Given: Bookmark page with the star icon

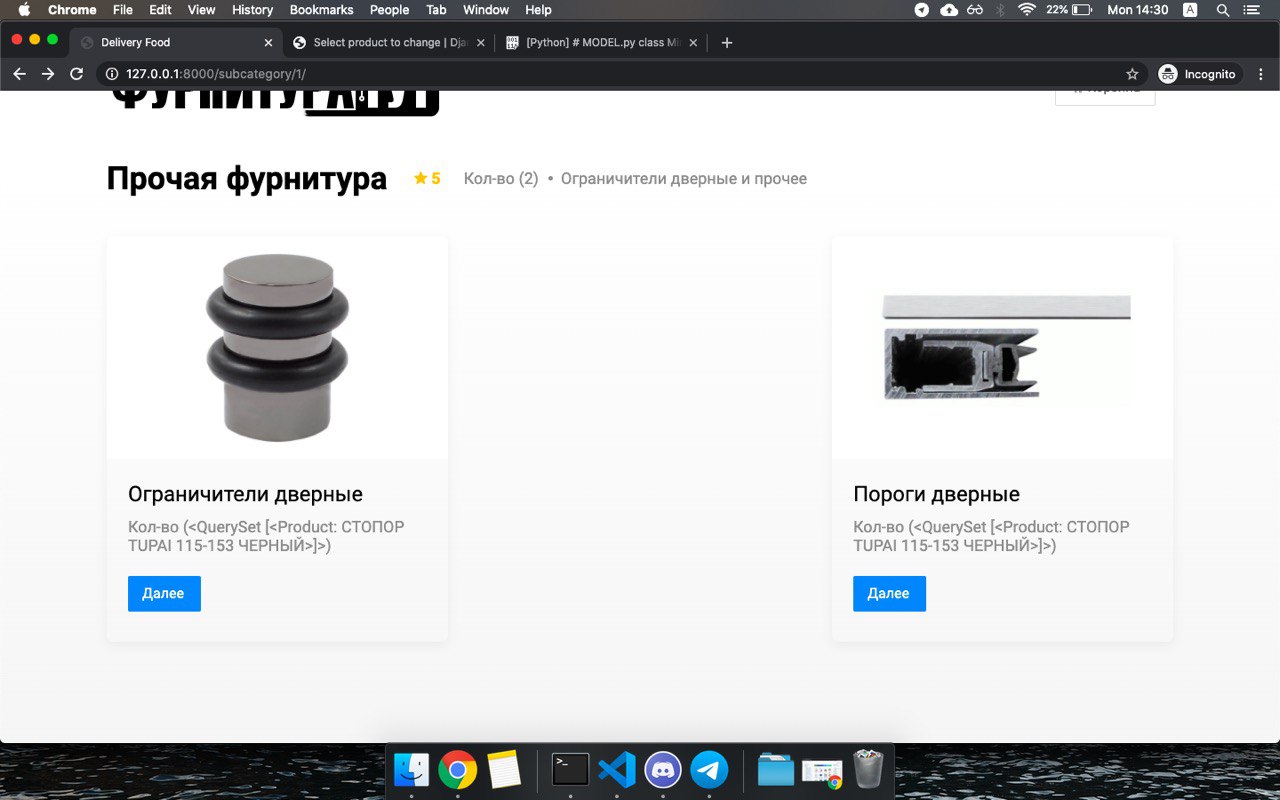Looking at the screenshot, I should [x=1132, y=74].
